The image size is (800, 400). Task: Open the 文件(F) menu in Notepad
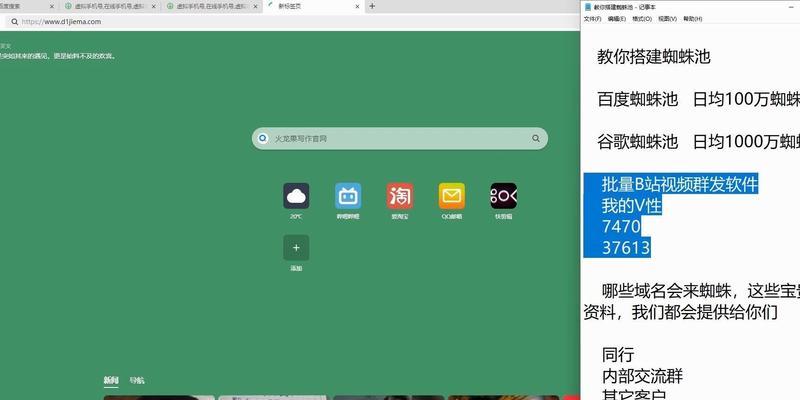[x=592, y=19]
